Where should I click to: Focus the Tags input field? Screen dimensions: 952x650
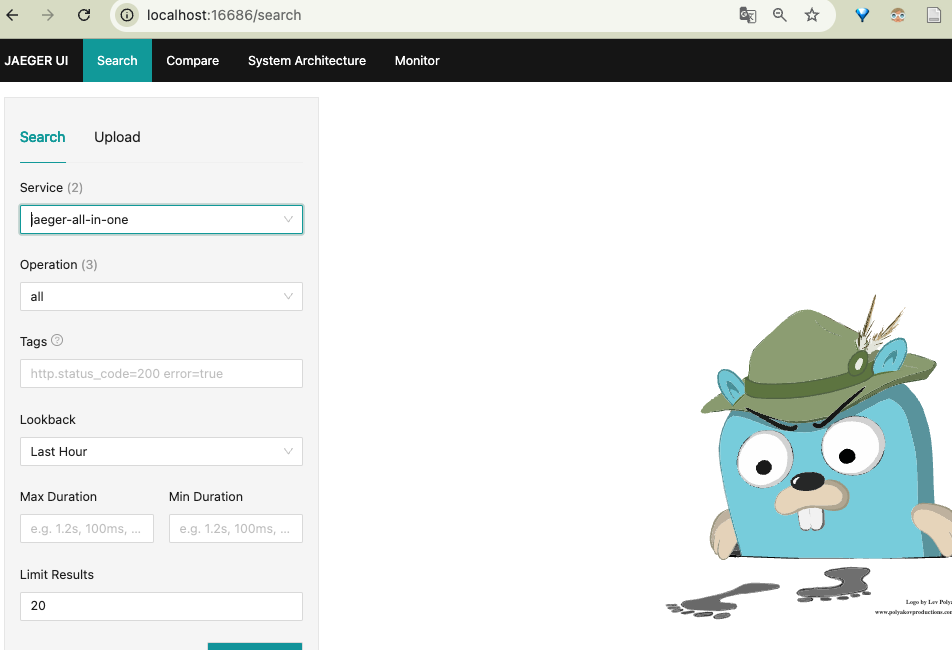coord(162,374)
